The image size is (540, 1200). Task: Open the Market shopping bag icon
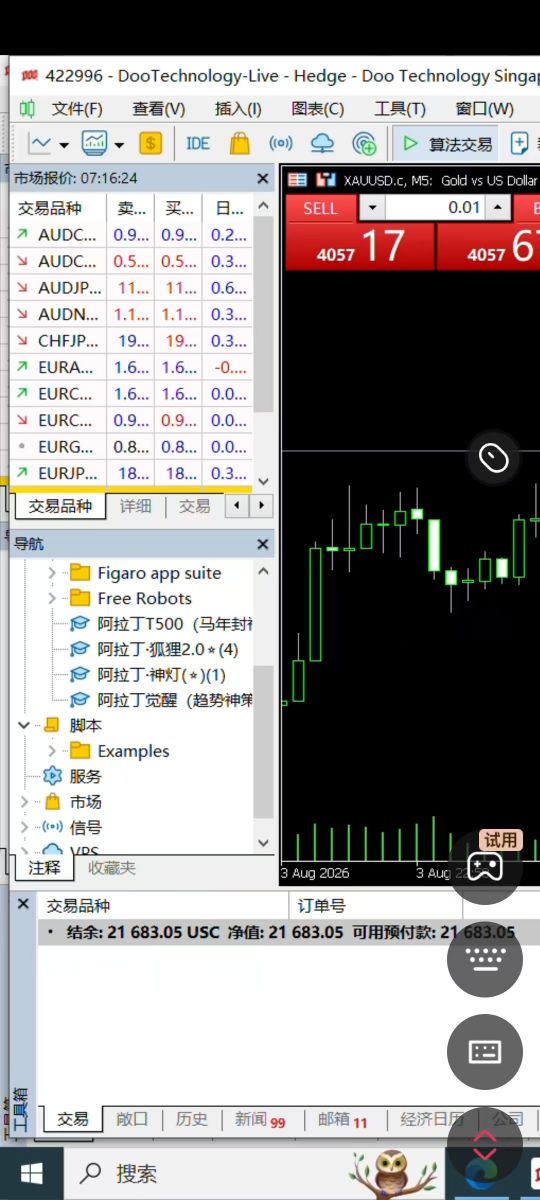(240, 143)
